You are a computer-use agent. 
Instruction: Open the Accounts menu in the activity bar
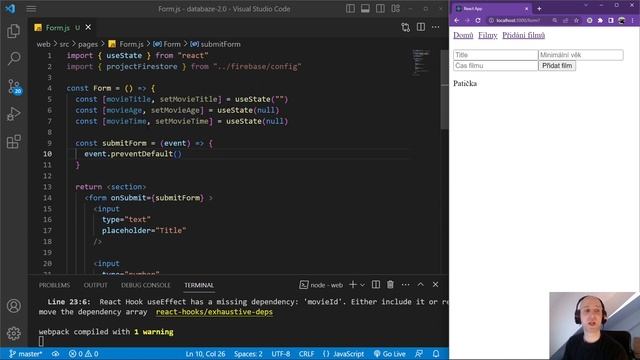coord(13,306)
